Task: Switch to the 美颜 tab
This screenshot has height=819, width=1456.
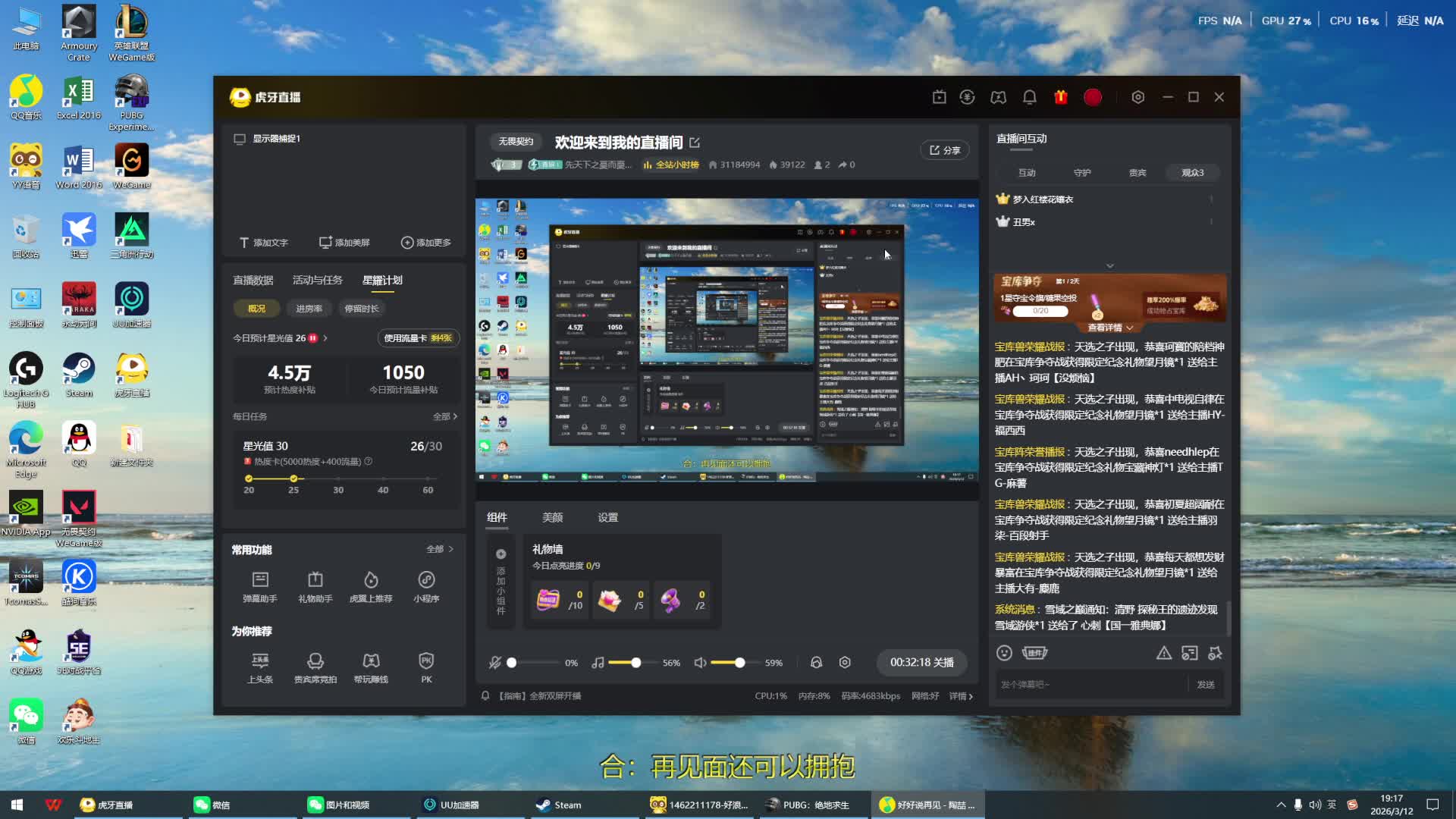Action: click(x=552, y=517)
